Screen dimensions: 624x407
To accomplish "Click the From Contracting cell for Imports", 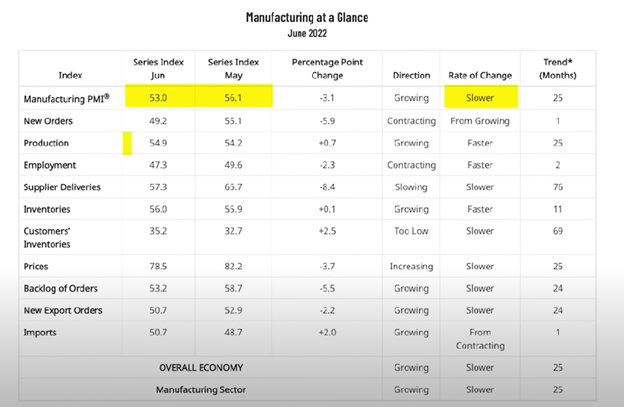I will tap(480, 339).
